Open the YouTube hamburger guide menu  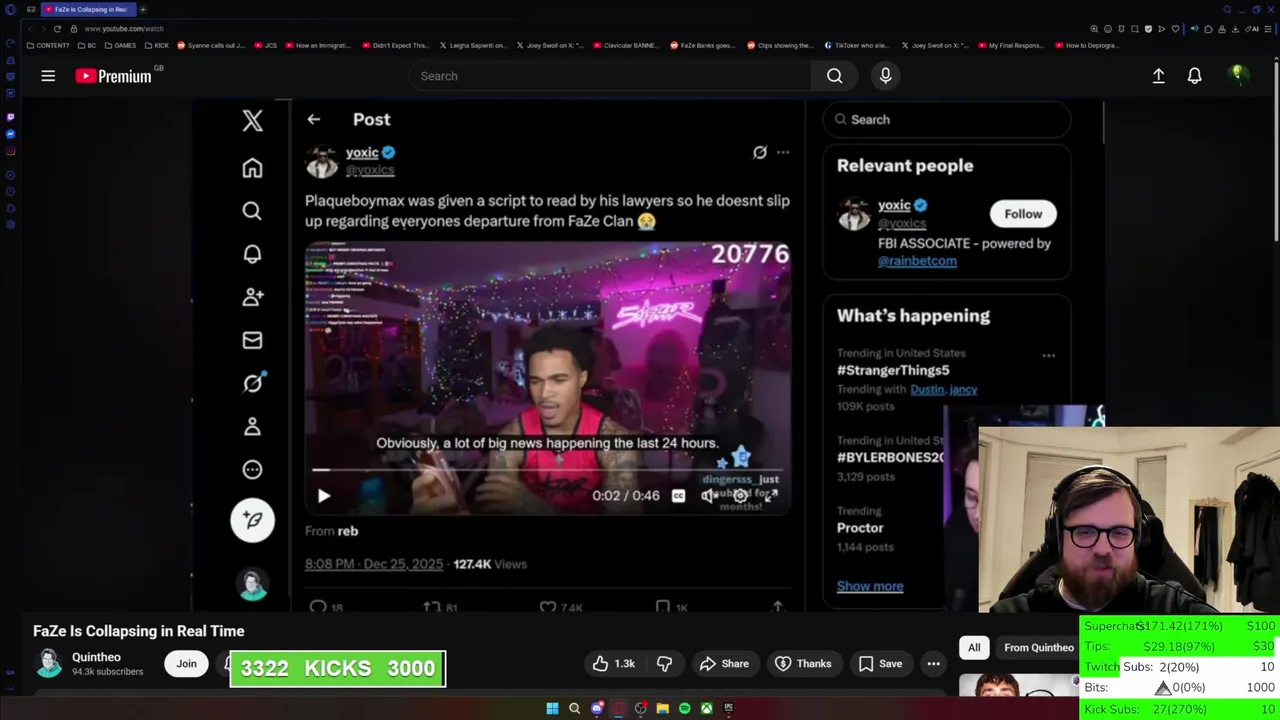click(48, 76)
